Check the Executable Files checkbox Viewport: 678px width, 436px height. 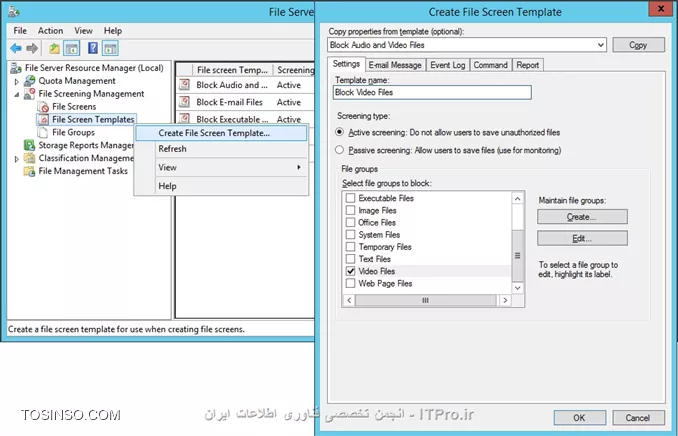(351, 198)
